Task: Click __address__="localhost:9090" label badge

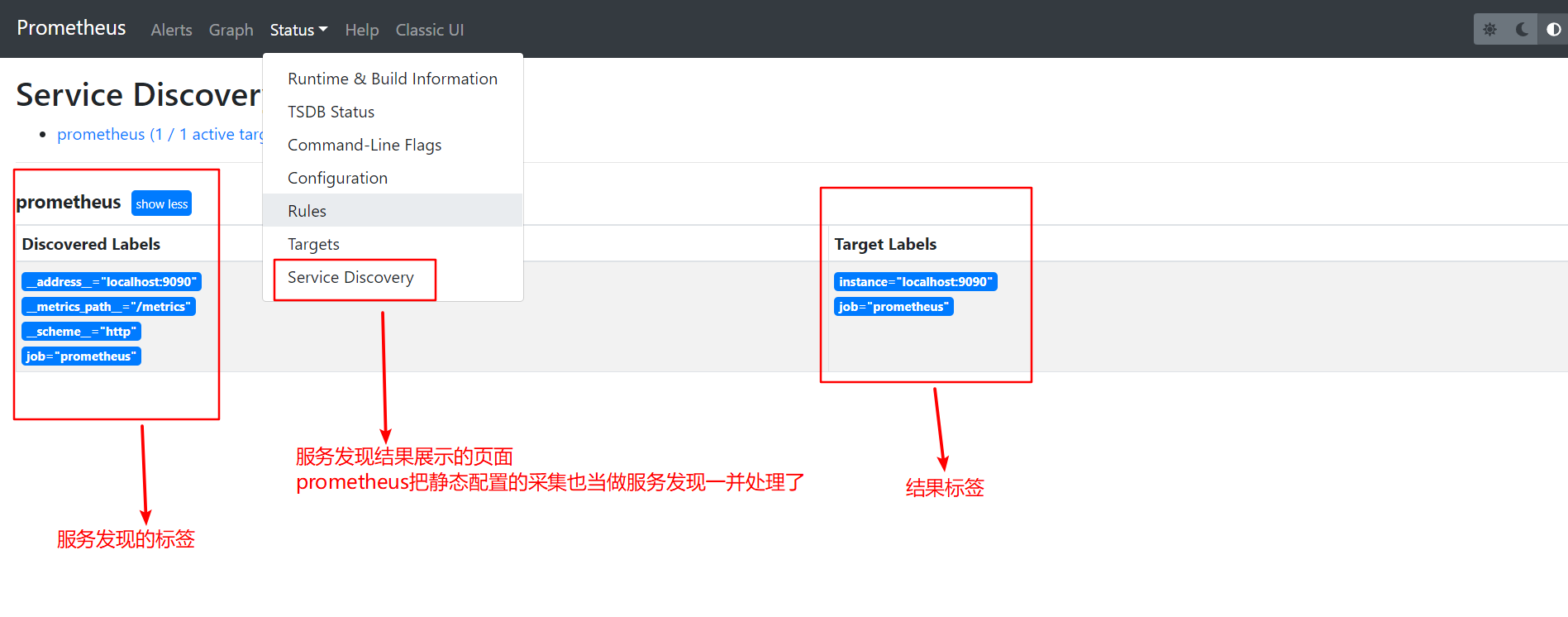Action: 112,282
